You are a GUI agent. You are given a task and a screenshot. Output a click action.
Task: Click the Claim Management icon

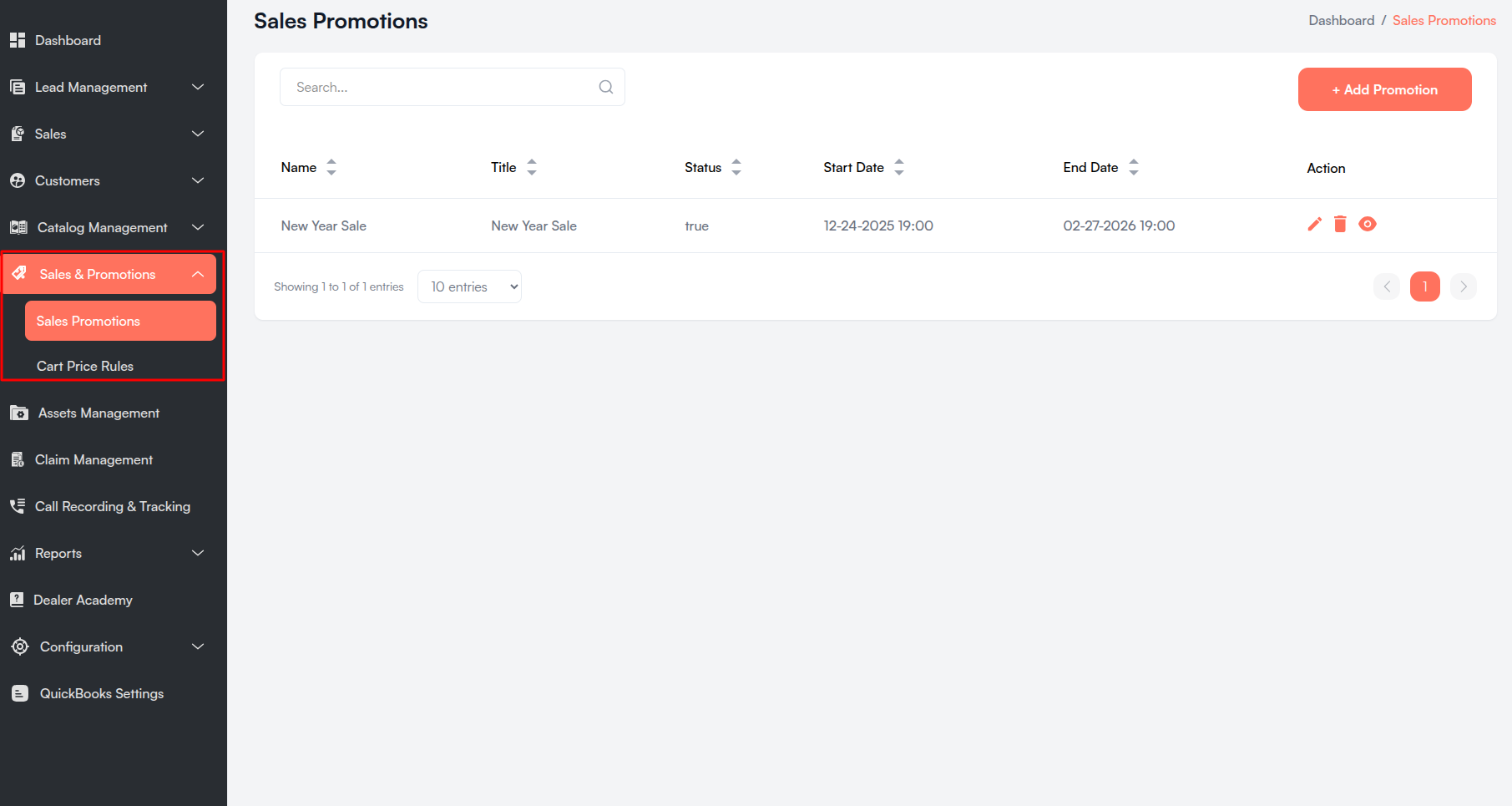pyautogui.click(x=18, y=459)
